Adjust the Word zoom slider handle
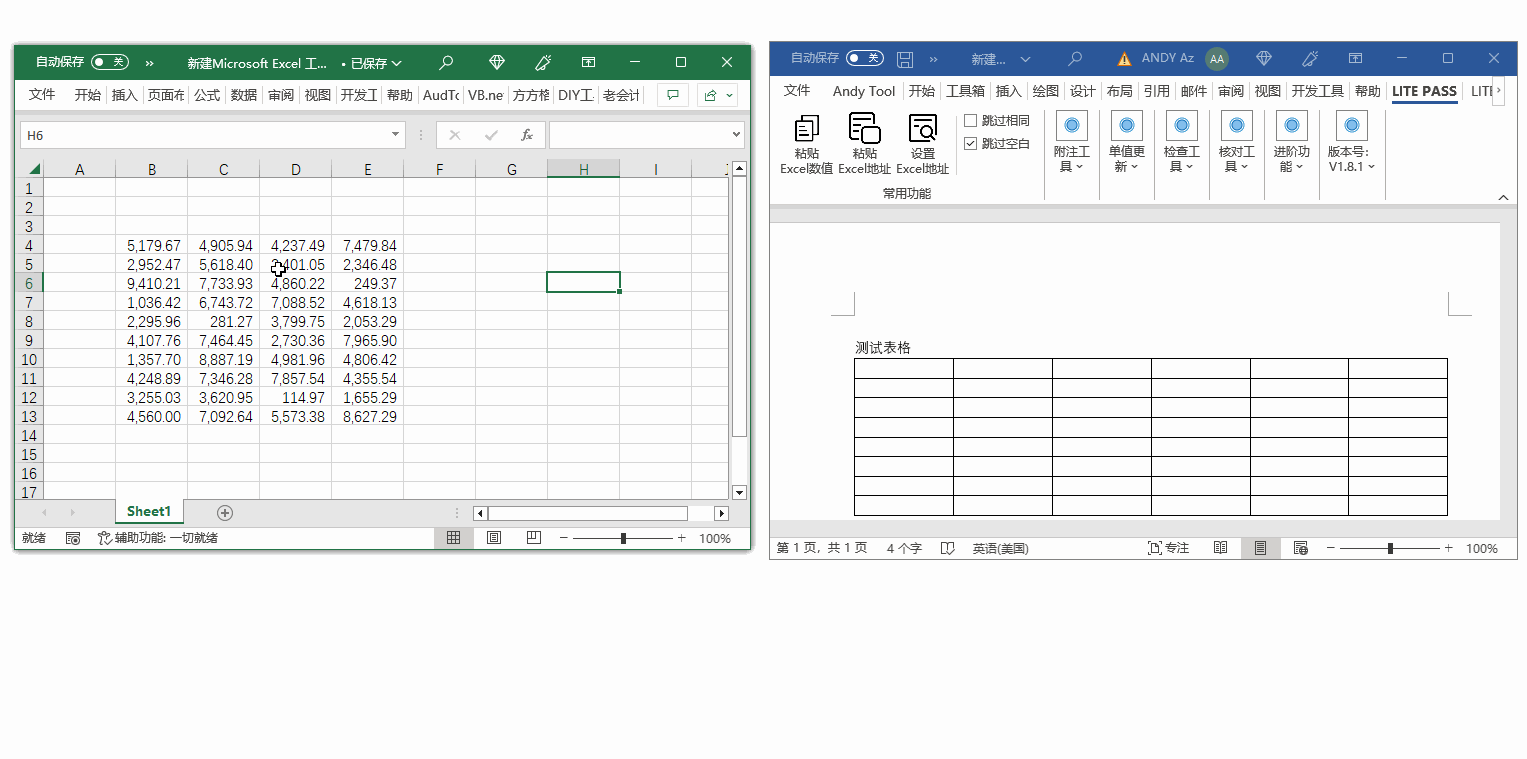 [1390, 548]
